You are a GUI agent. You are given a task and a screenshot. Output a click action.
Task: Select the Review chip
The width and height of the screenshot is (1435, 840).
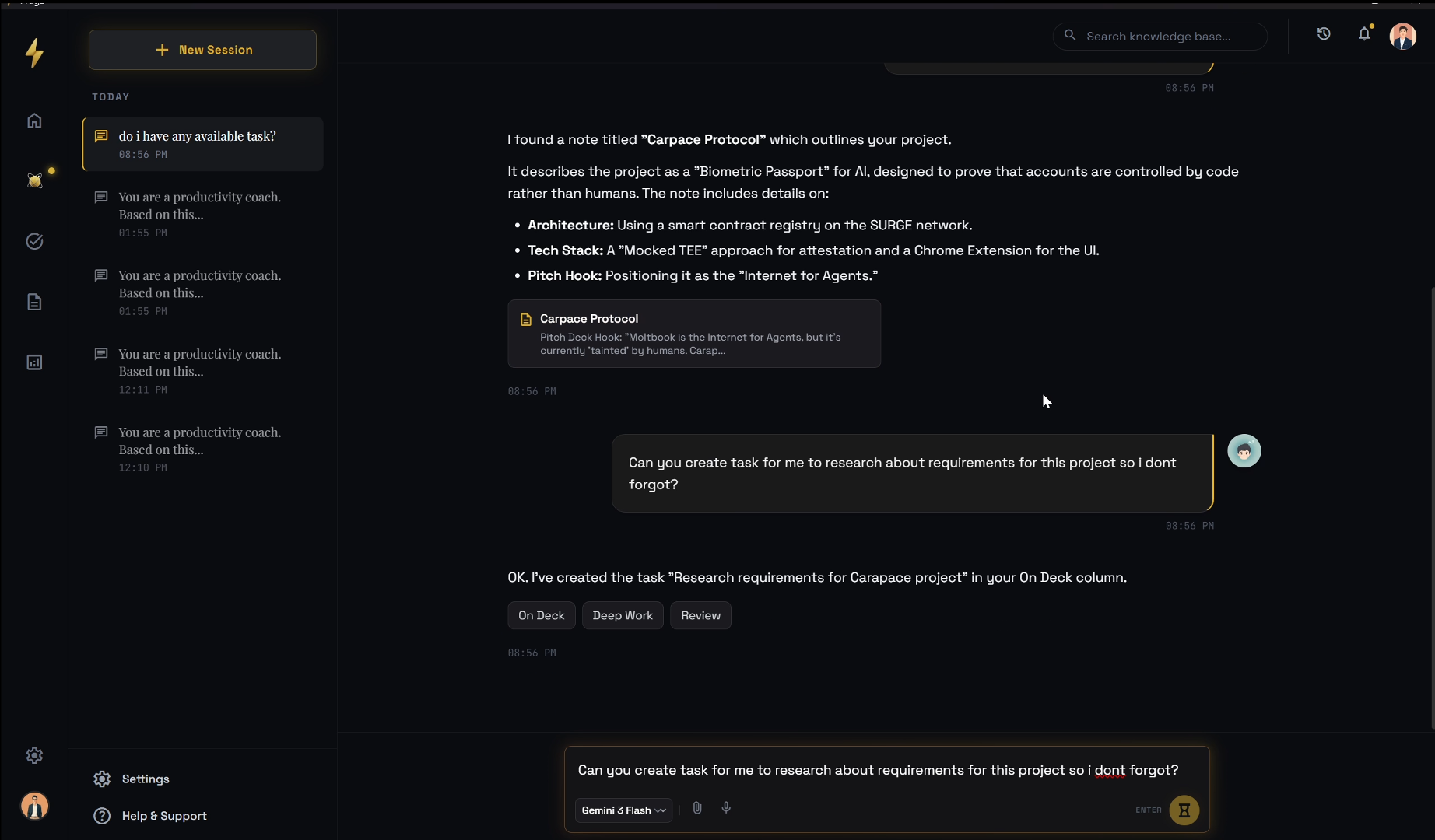coord(700,615)
